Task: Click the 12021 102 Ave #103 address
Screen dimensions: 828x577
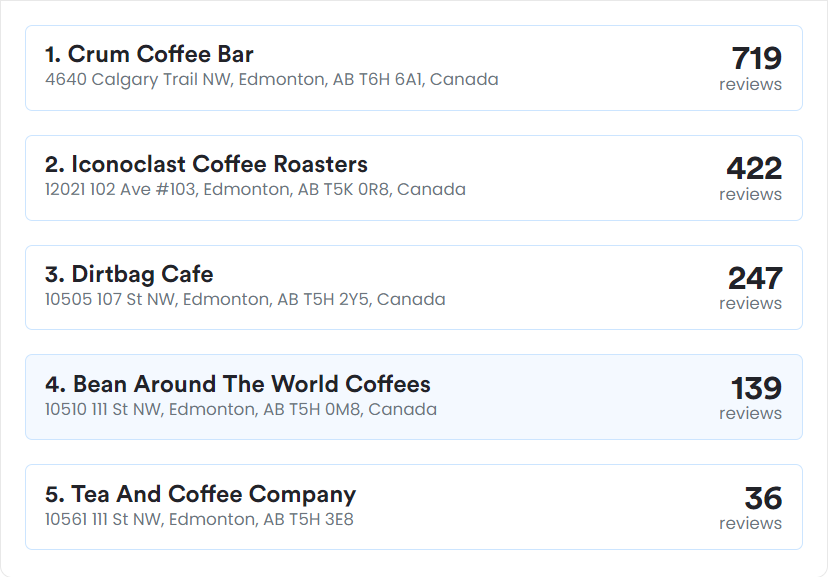Action: [x=255, y=189]
